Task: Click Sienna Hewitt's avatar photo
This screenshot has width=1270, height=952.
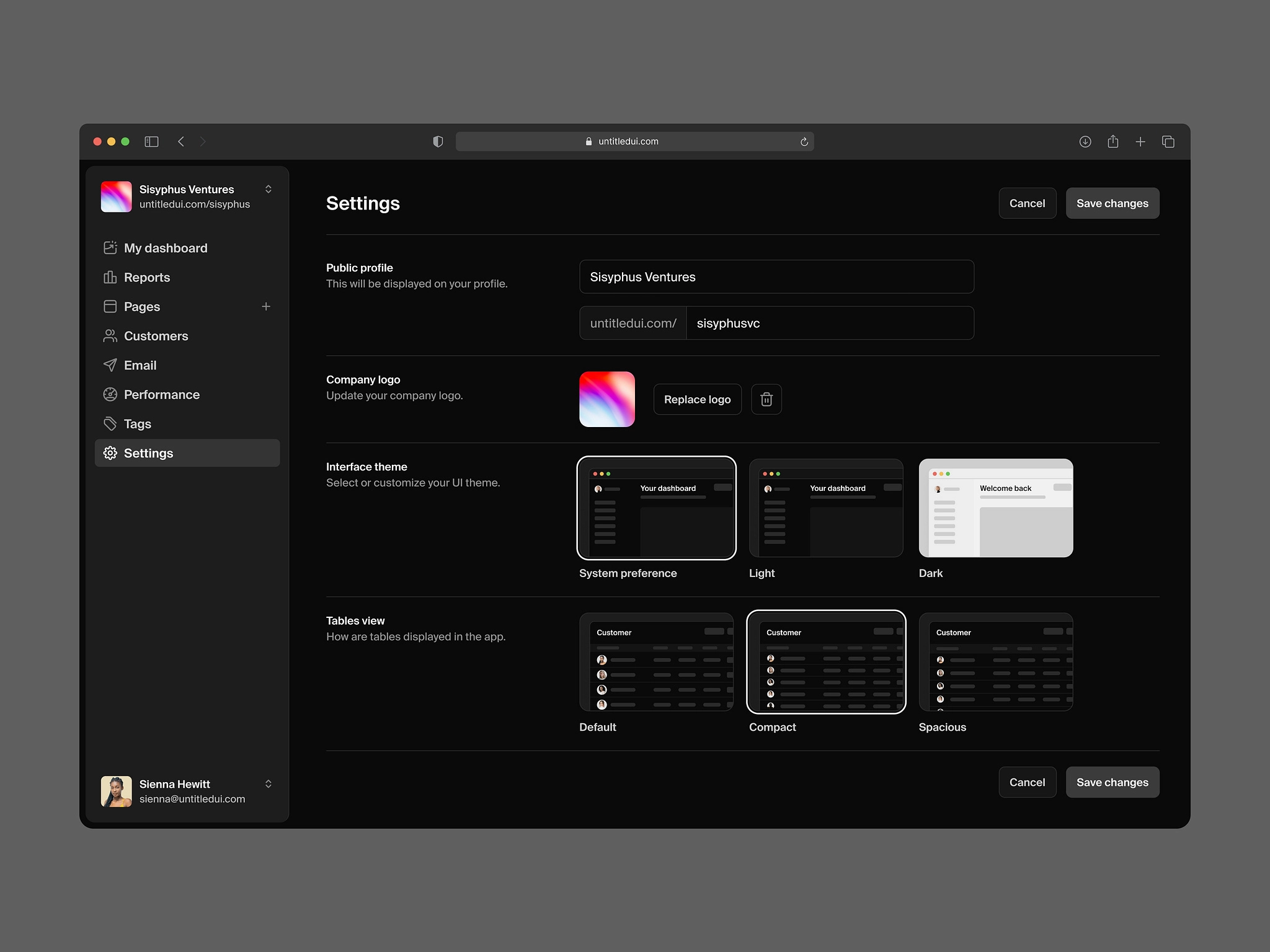Action: [x=116, y=791]
